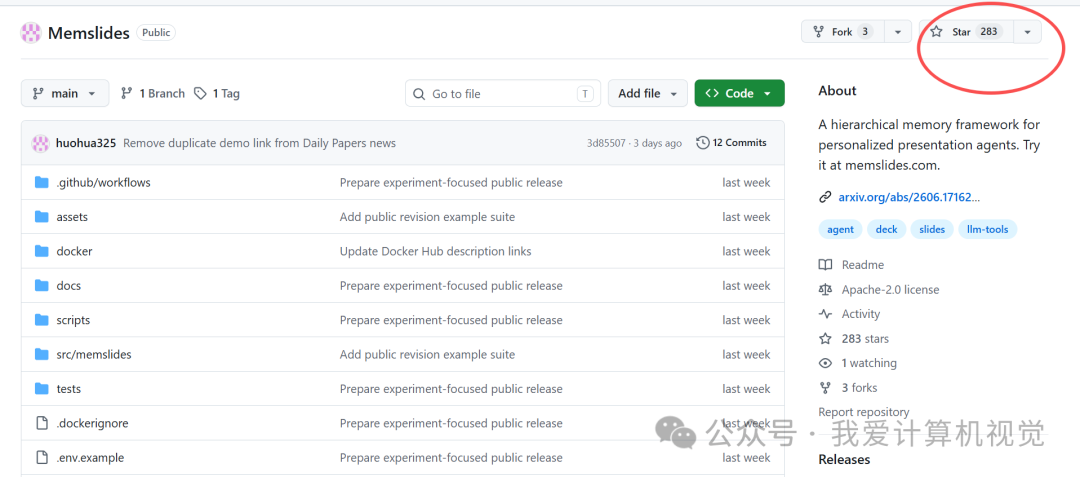
Task: Open 'Update Docker Hub description links' commit
Action: 435,251
